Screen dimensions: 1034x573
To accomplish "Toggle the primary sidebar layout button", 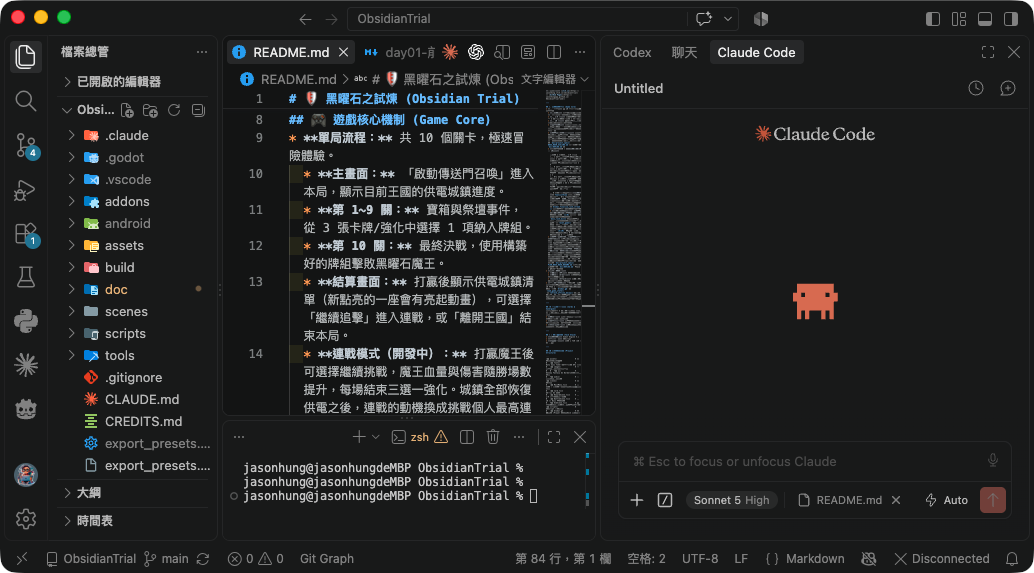I will pos(932,19).
